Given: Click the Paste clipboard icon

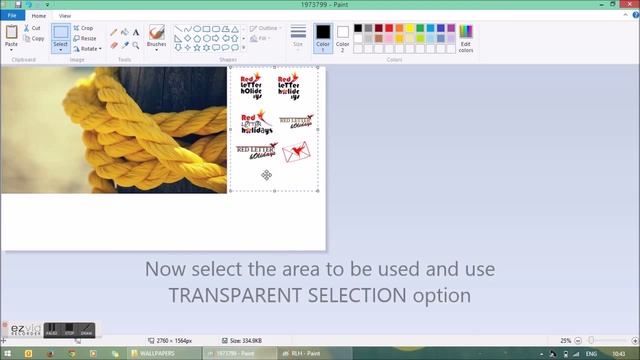Looking at the screenshot, I should [11, 31].
